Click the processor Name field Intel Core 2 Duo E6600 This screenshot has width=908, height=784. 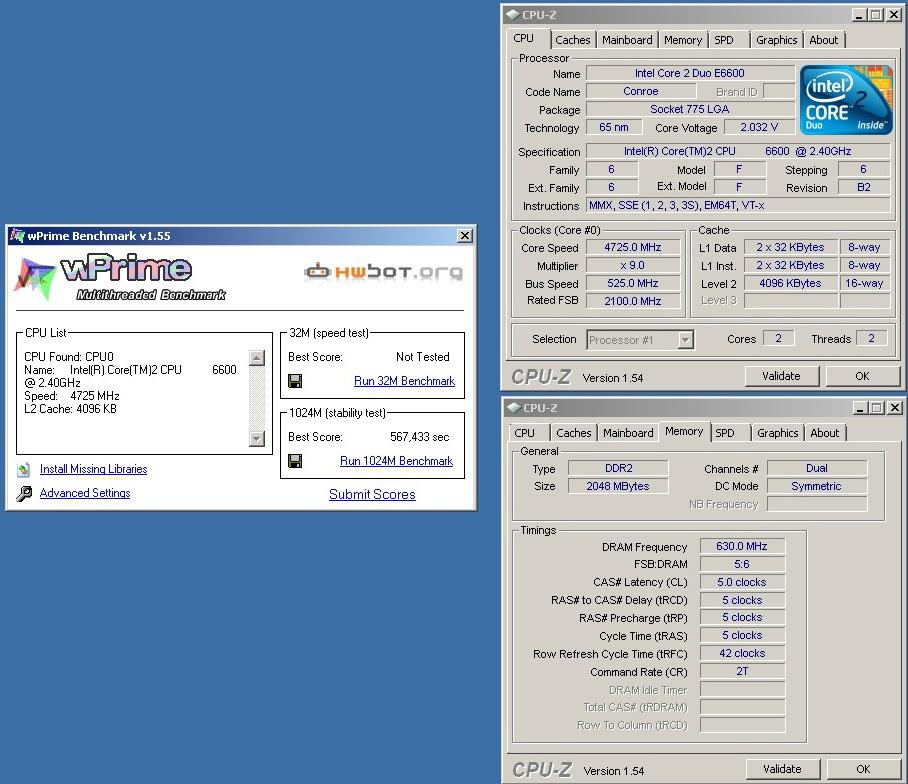click(x=690, y=73)
